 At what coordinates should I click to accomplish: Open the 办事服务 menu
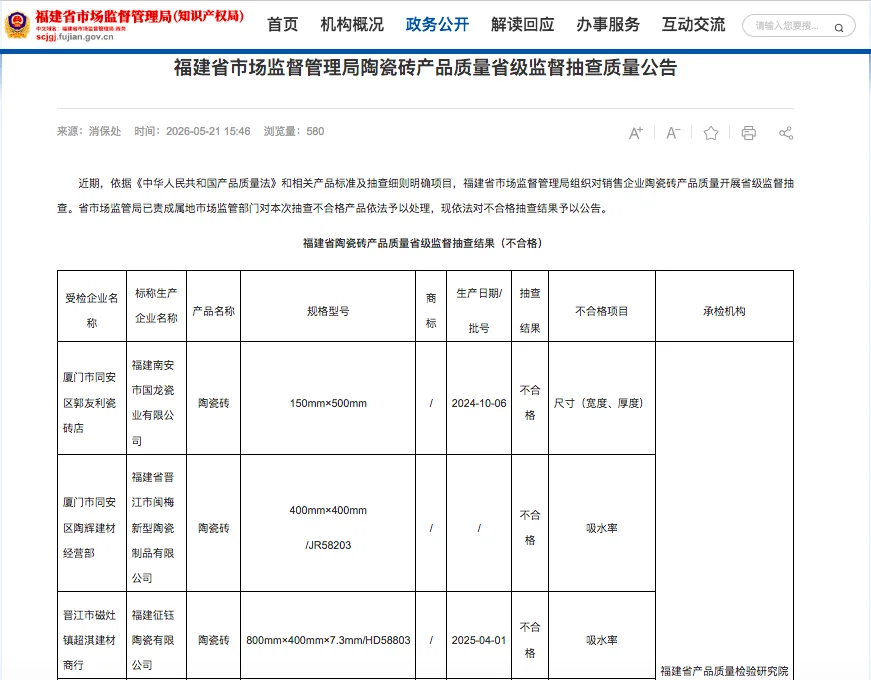[608, 24]
